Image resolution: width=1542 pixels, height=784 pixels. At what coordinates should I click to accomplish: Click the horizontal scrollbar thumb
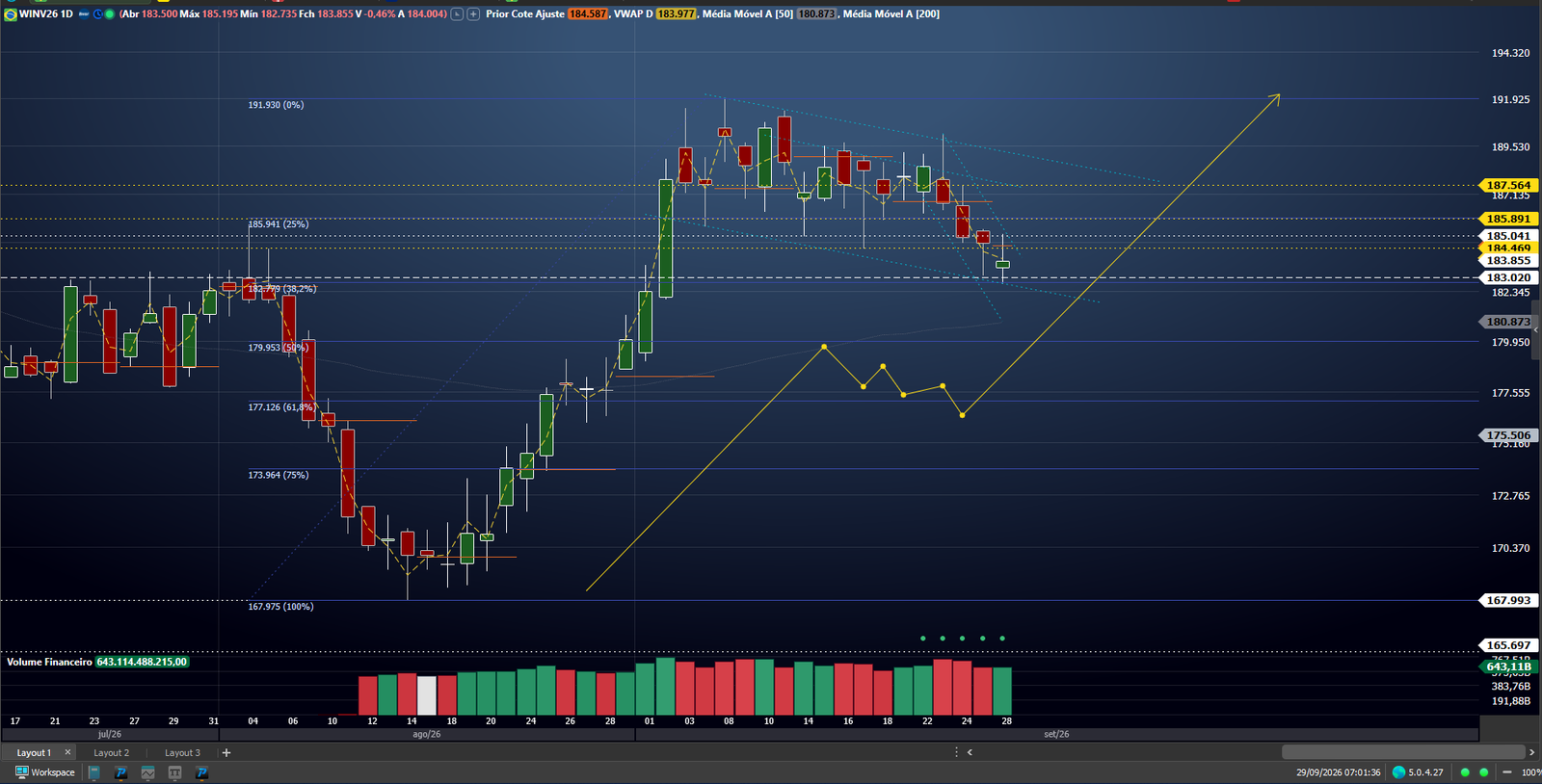1403,752
